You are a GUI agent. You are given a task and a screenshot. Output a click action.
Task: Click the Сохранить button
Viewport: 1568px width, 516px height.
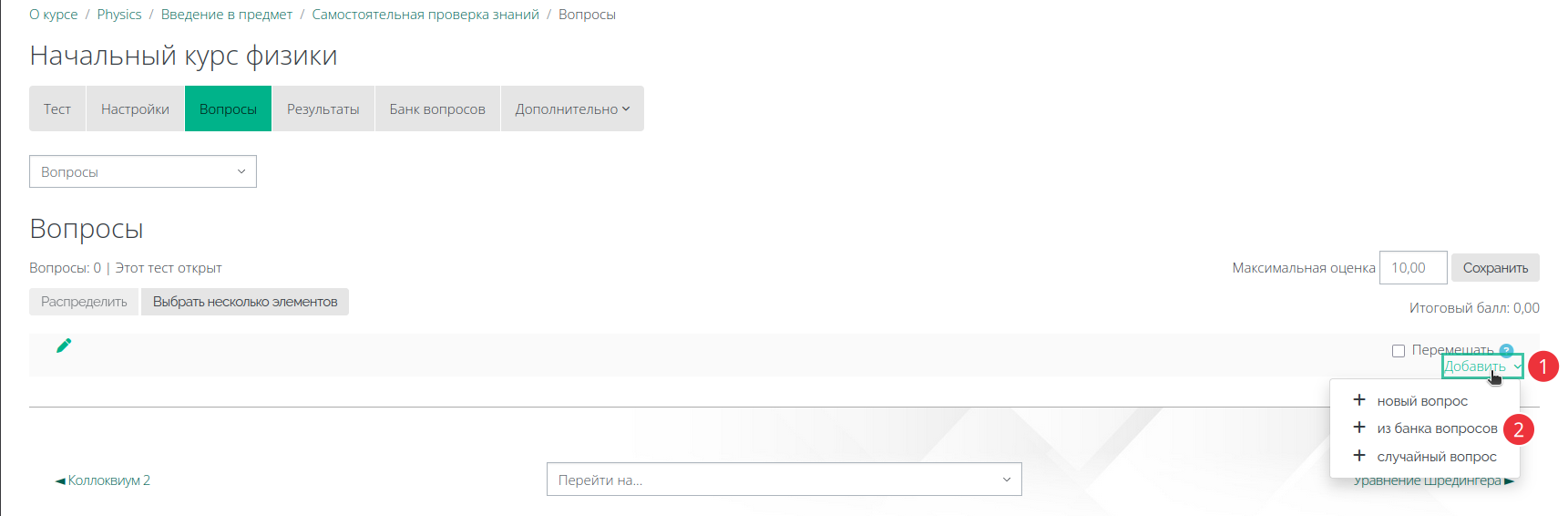point(1495,268)
